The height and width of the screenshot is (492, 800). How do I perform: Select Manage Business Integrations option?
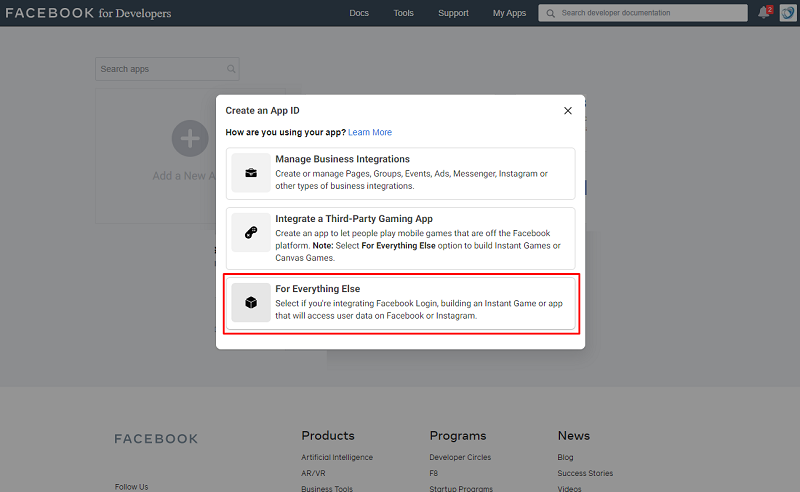(x=401, y=174)
